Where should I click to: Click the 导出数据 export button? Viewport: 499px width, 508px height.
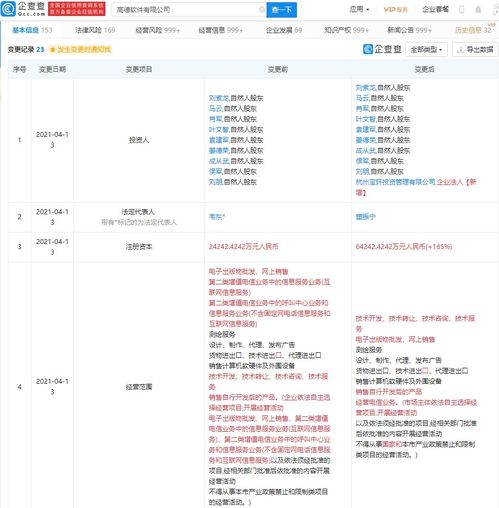(475, 50)
